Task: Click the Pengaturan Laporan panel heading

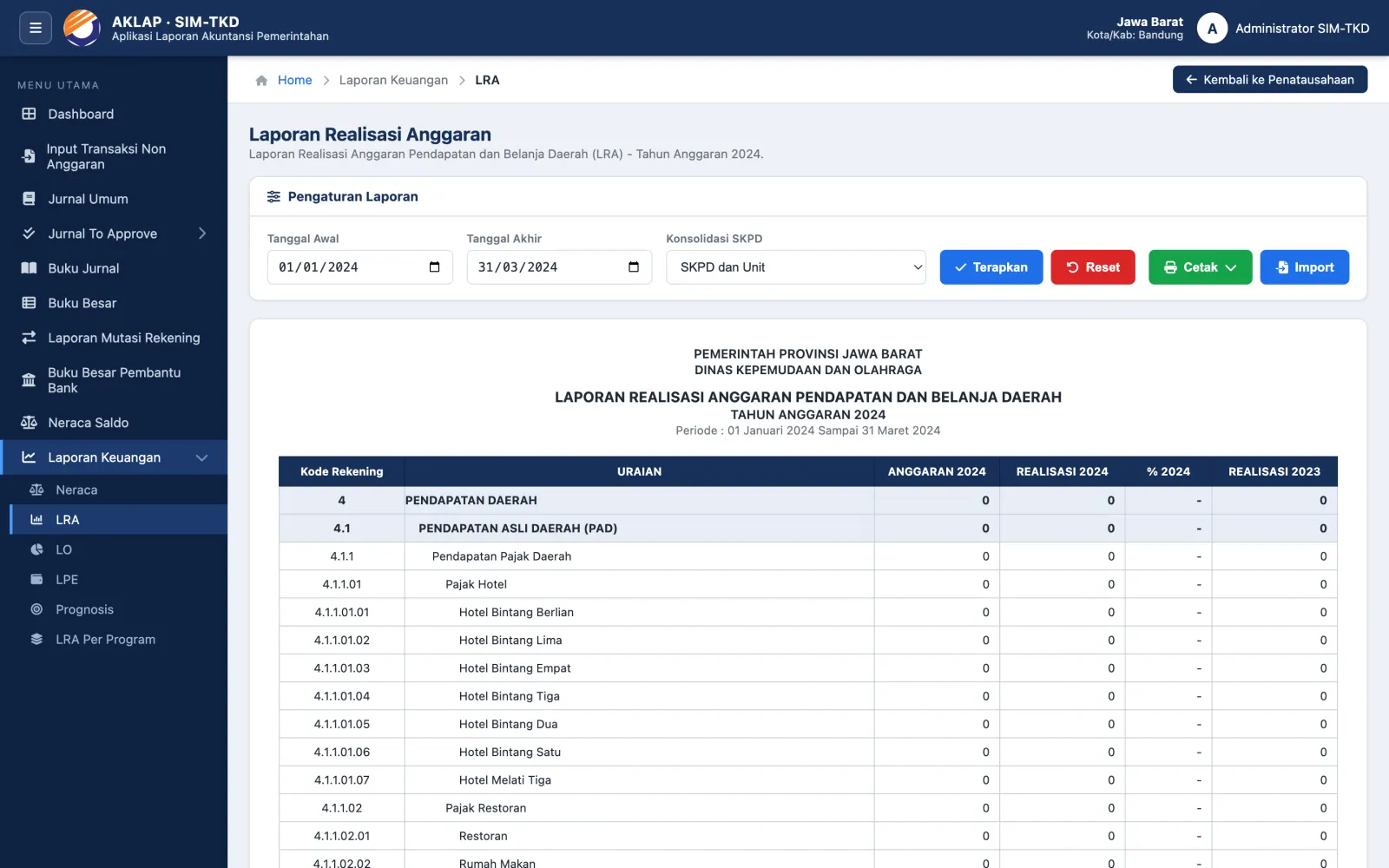Action: [x=353, y=197]
